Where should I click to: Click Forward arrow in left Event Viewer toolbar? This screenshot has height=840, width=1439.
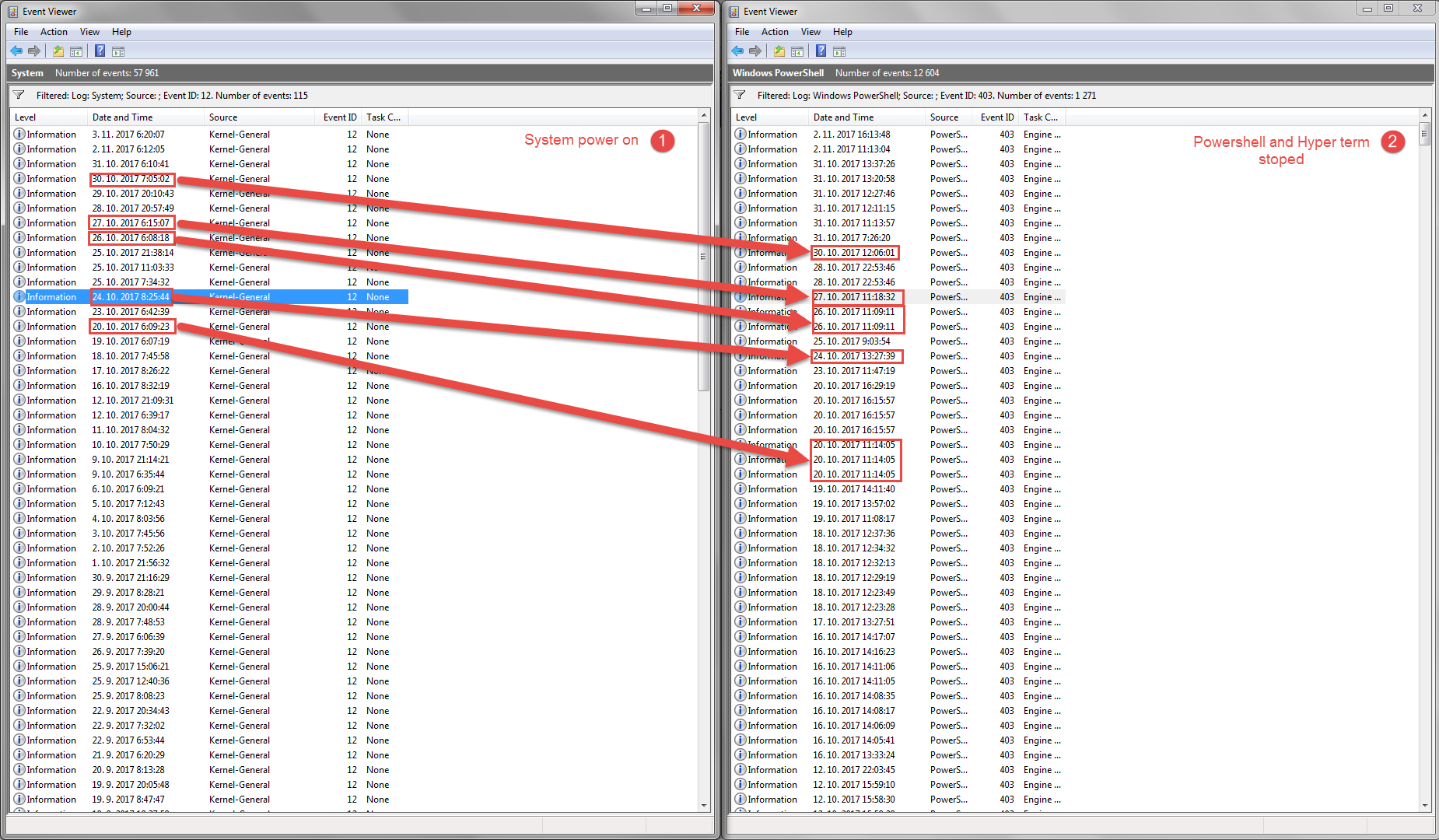(34, 51)
